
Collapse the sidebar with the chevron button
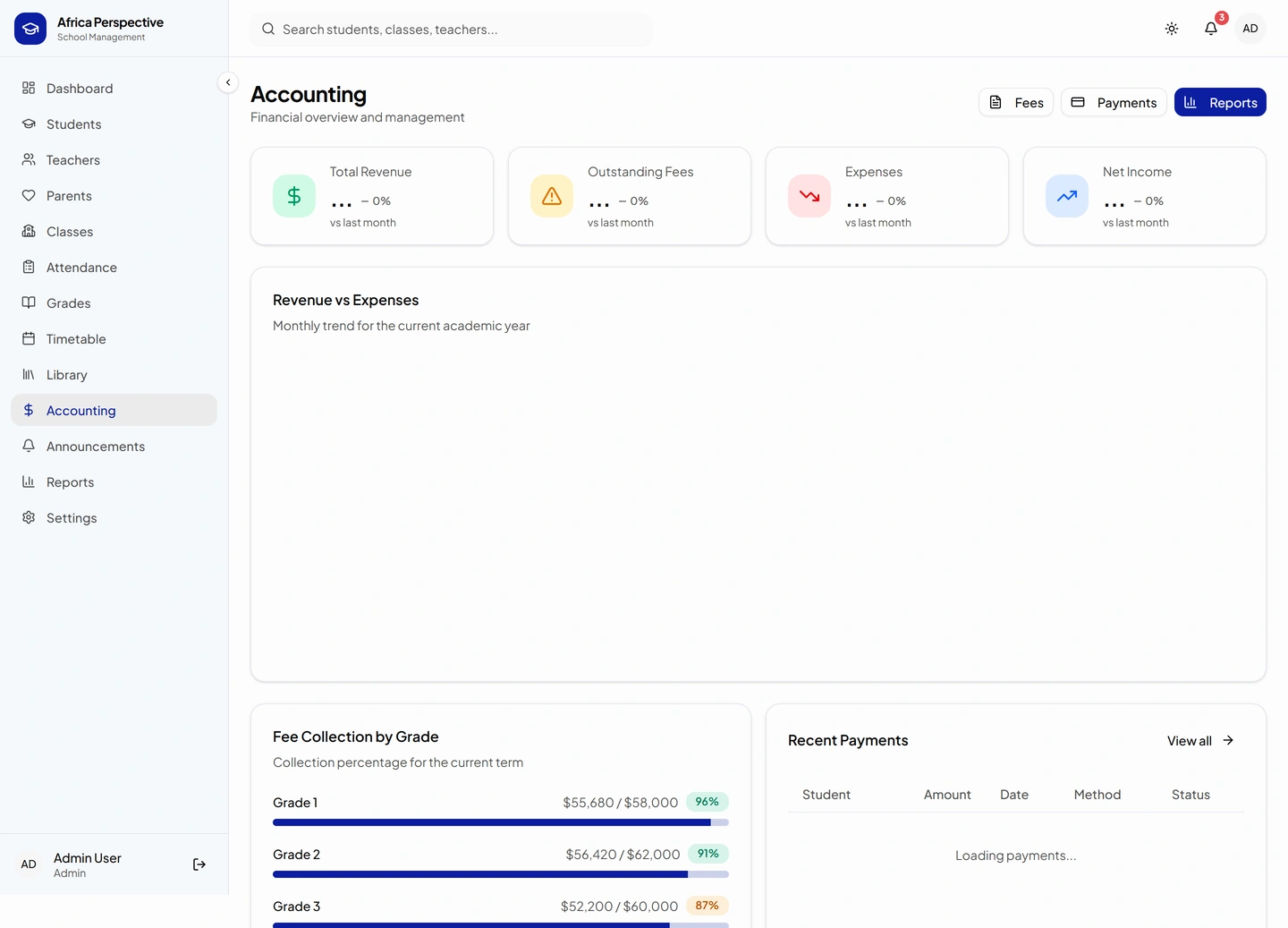[x=228, y=82]
